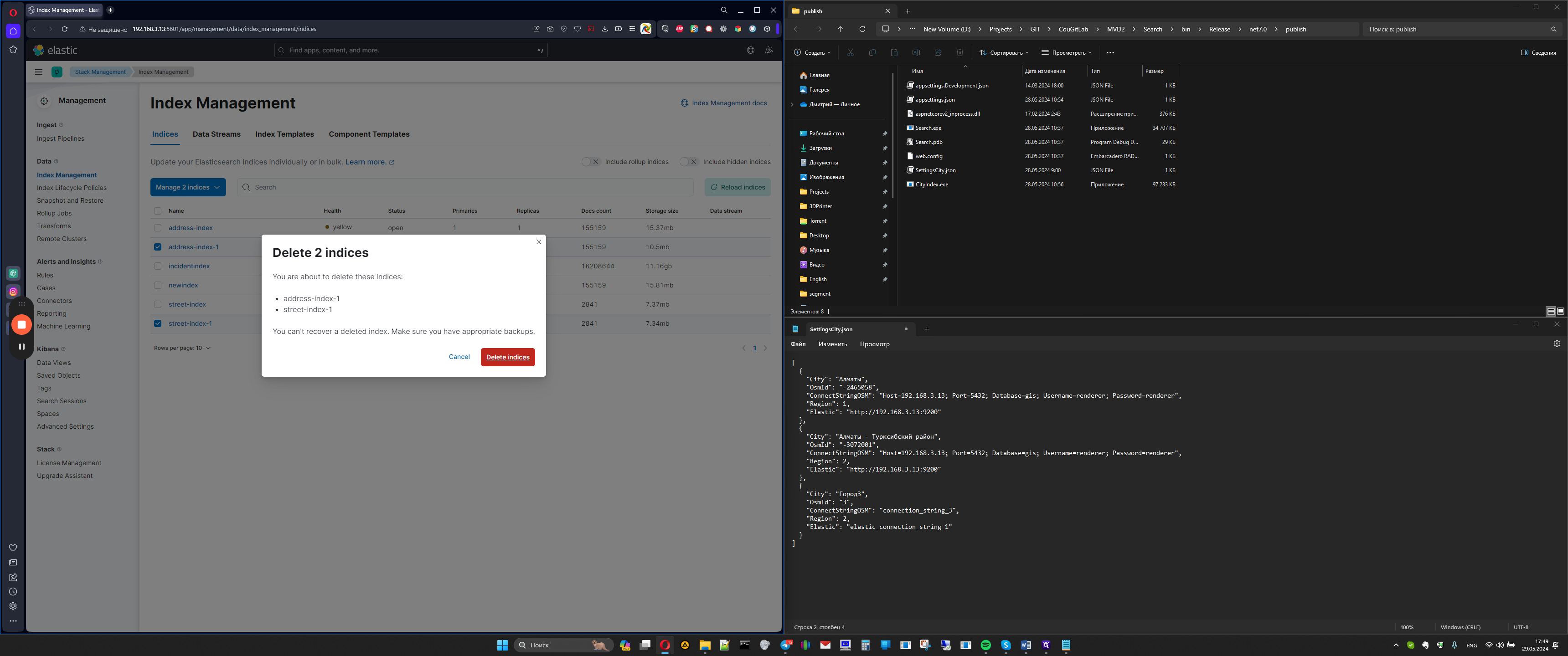Open the Manage 2 indices dropdown

tap(188, 187)
